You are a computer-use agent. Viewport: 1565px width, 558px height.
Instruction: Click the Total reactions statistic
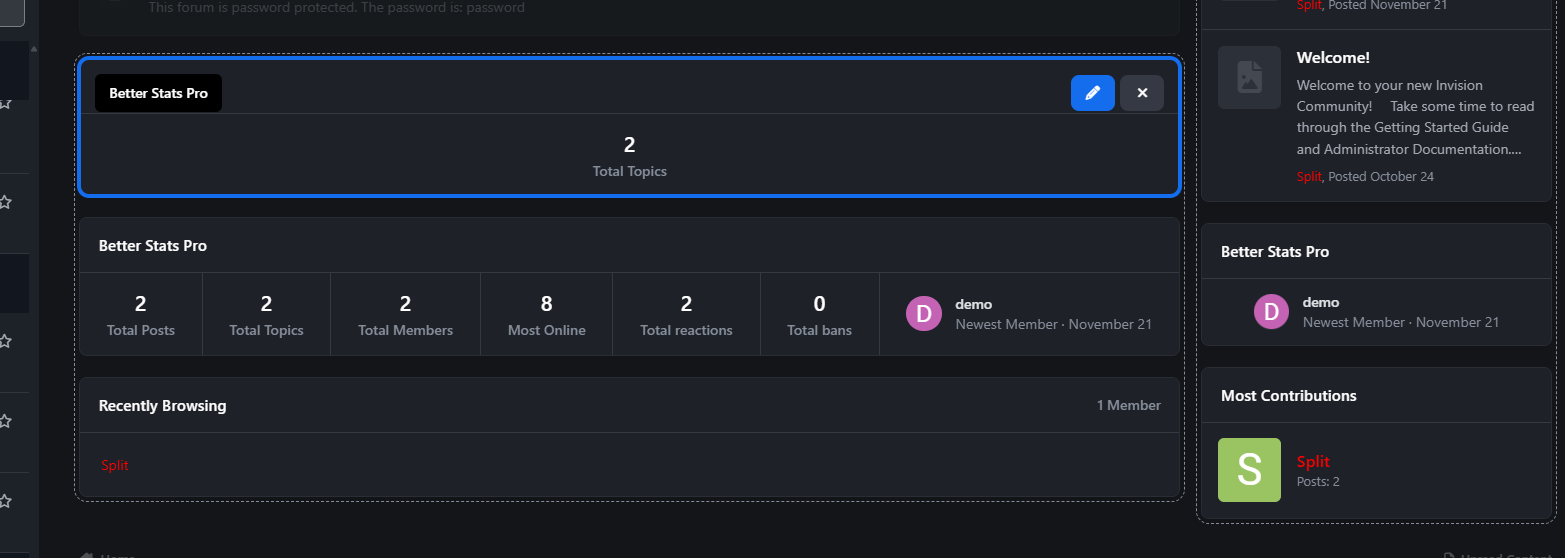click(x=686, y=314)
